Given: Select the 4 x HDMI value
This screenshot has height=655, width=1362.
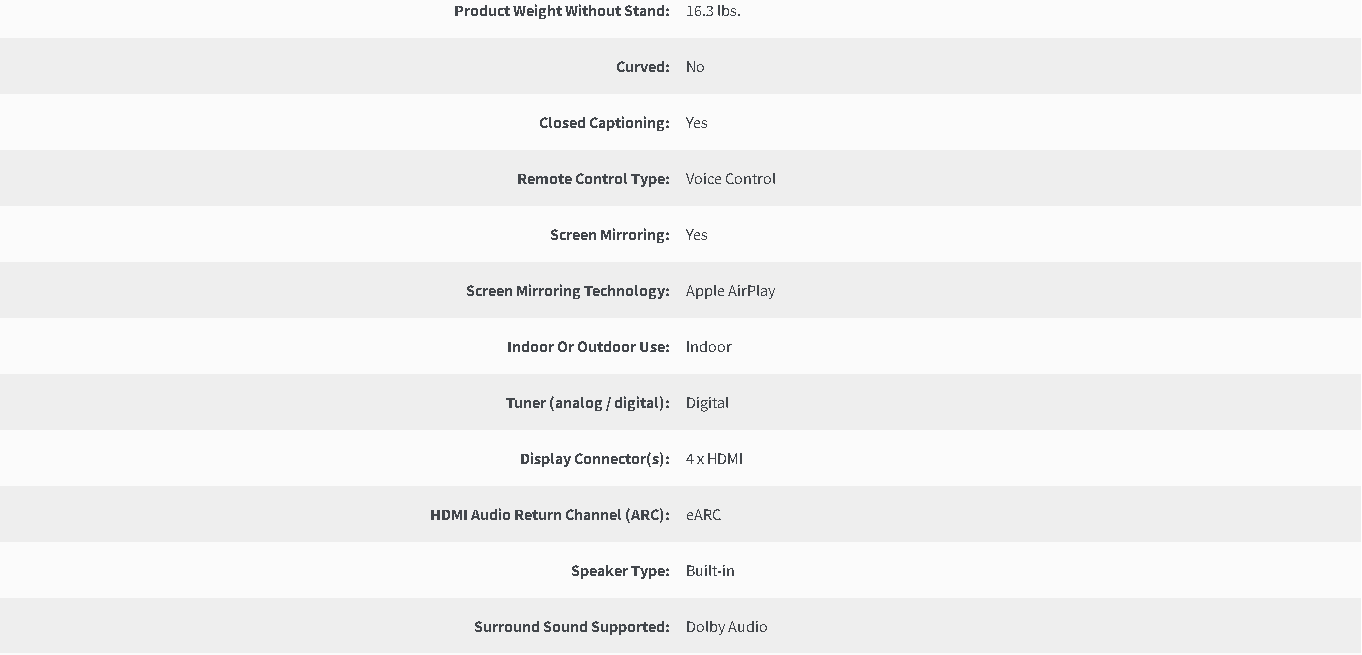Looking at the screenshot, I should pyautogui.click(x=714, y=459).
